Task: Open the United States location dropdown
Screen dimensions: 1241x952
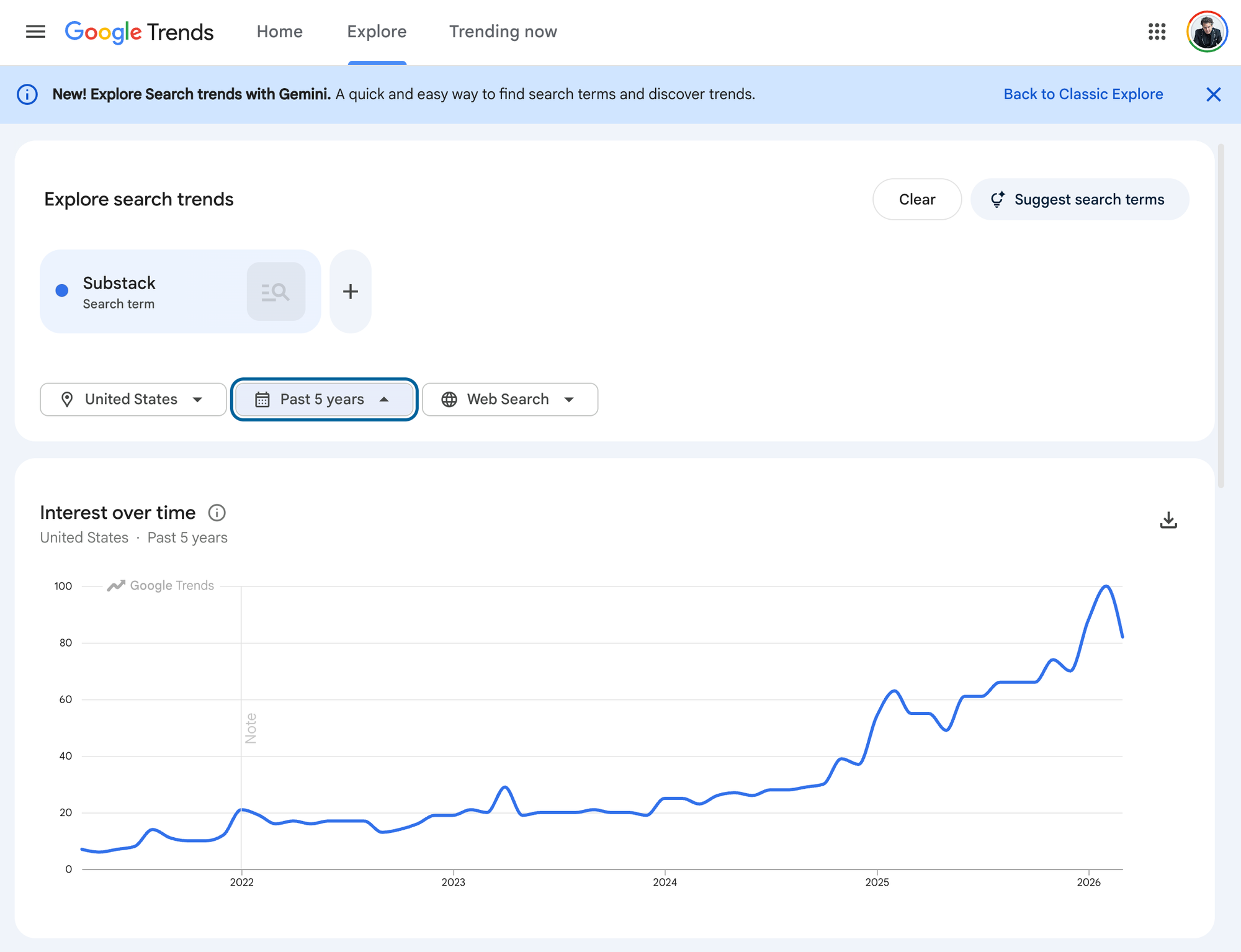Action: coord(133,399)
